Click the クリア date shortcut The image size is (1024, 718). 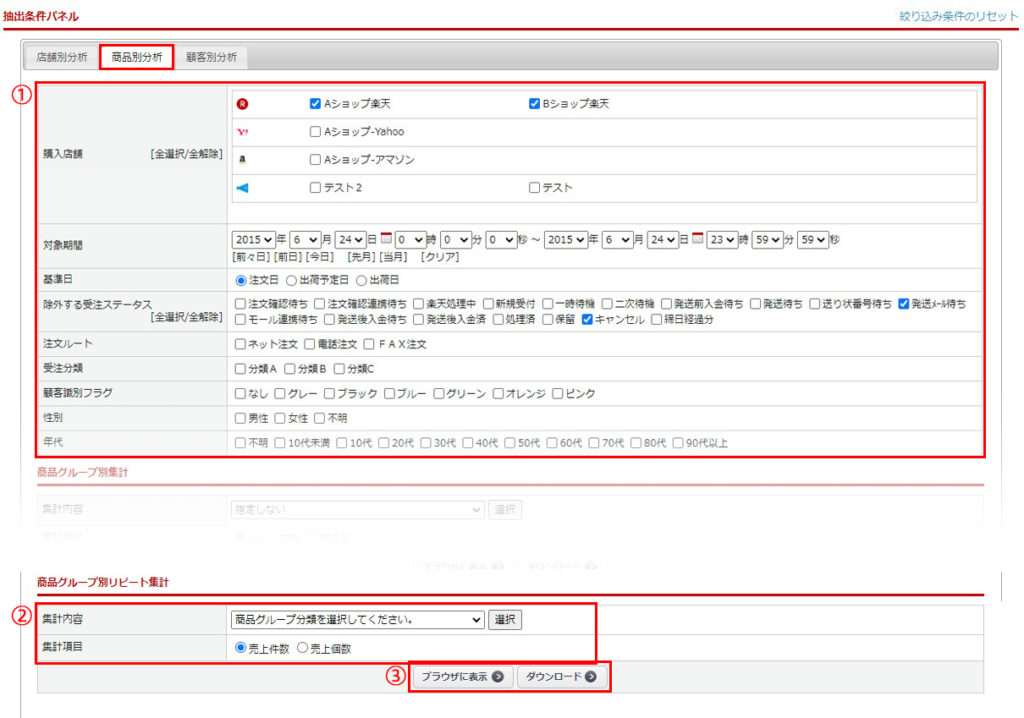pyautogui.click(x=440, y=257)
